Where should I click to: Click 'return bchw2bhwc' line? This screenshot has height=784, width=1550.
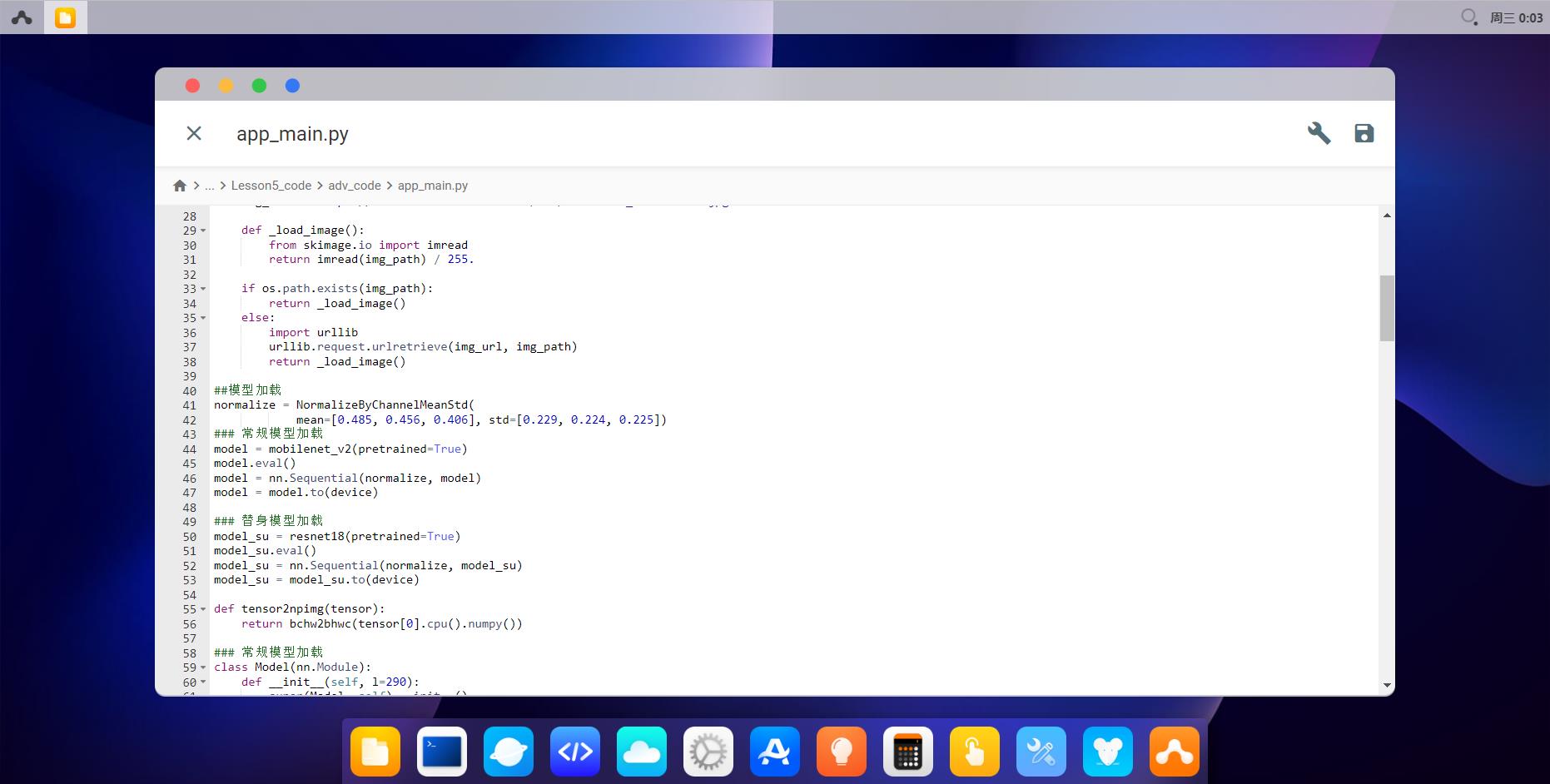[x=382, y=624]
